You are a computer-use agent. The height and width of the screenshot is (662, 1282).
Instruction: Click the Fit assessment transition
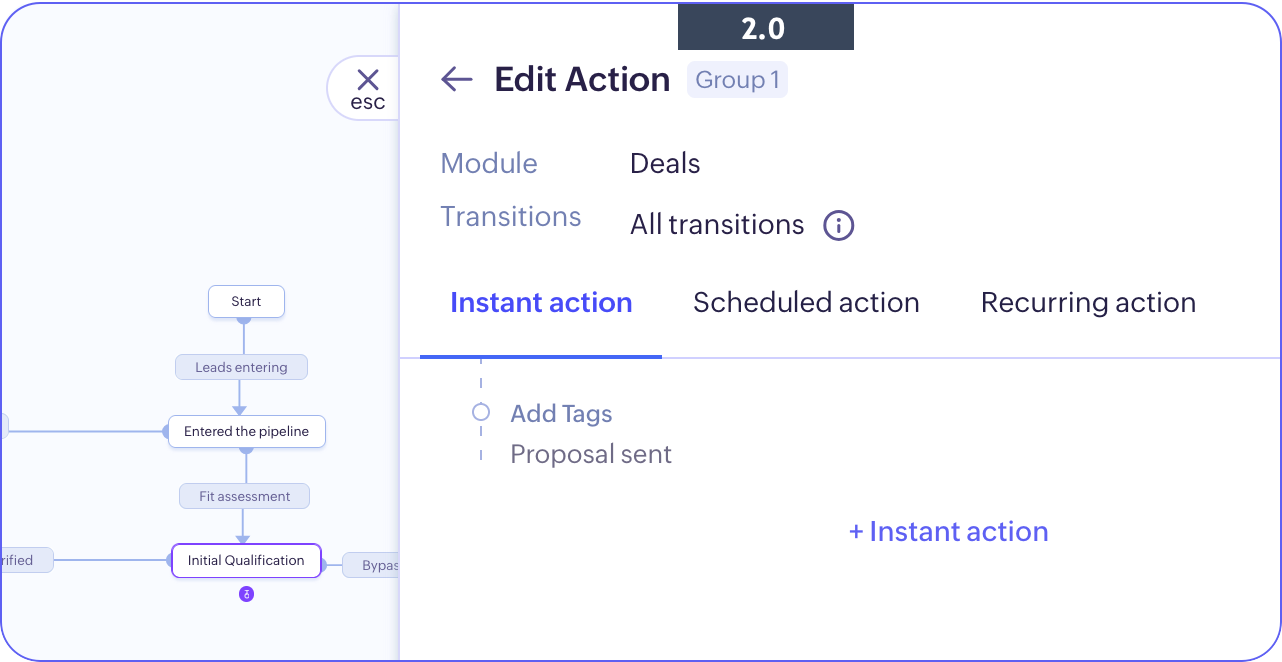[244, 496]
